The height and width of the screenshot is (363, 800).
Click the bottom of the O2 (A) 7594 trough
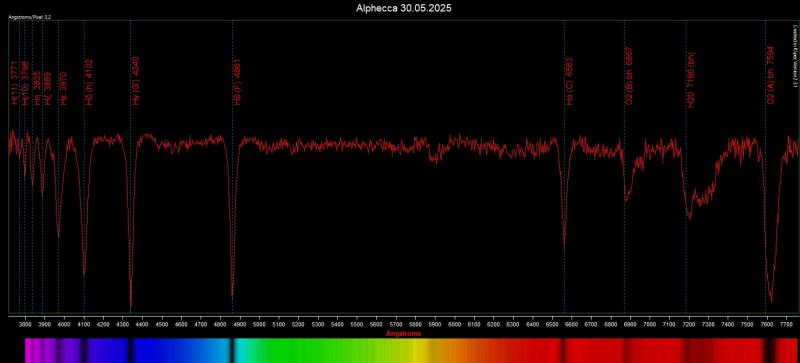(x=771, y=299)
